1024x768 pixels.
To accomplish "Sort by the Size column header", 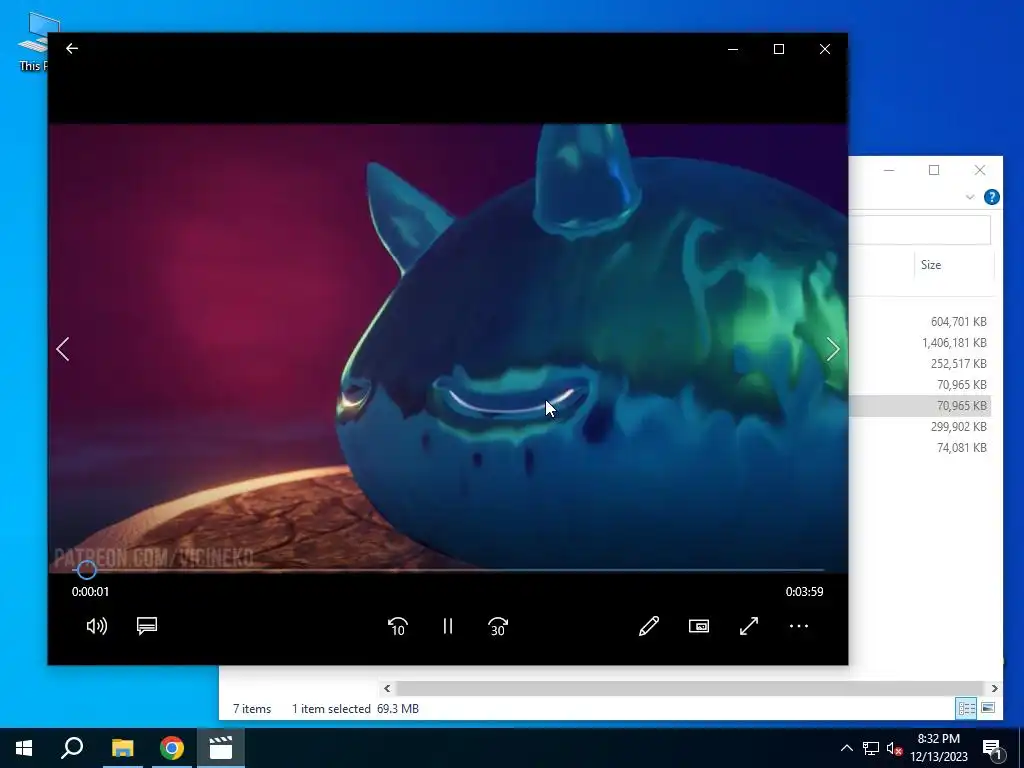I will pyautogui.click(x=931, y=264).
